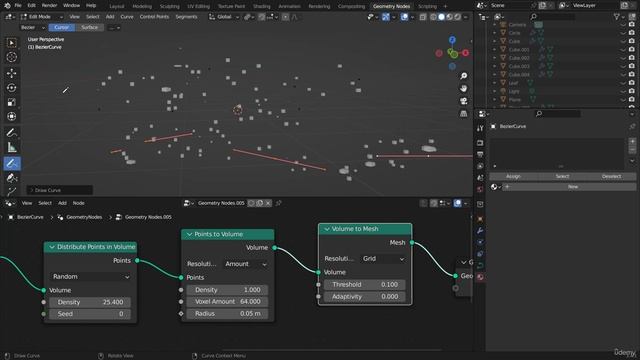Viewport: 640px width, 360px height.
Task: Click the Blender logo menu icon
Action: (7, 6)
